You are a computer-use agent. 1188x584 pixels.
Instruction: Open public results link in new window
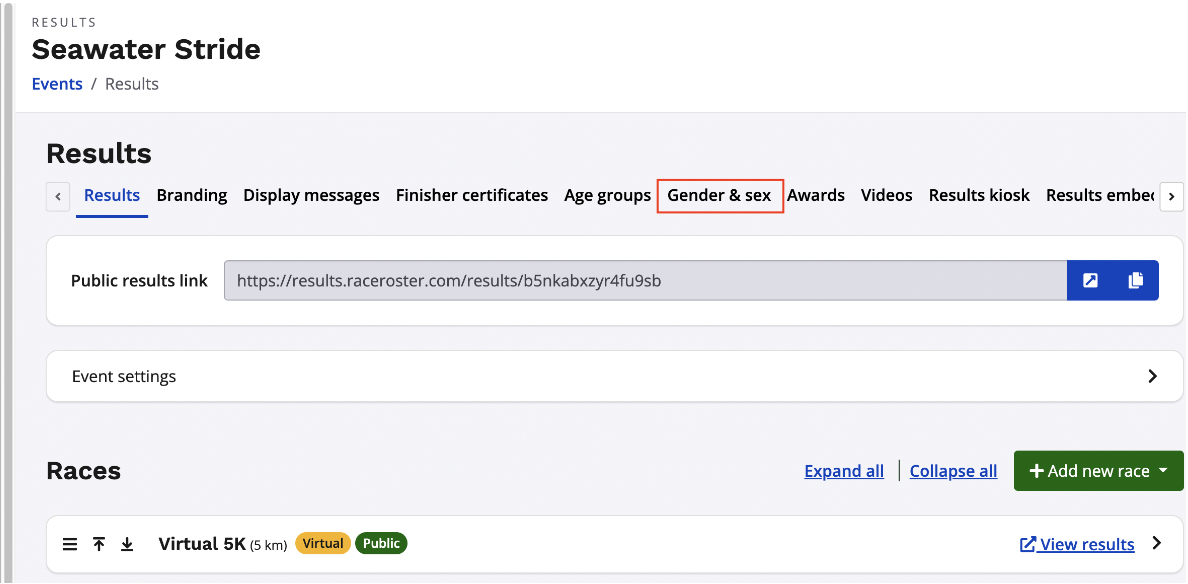tap(1090, 281)
